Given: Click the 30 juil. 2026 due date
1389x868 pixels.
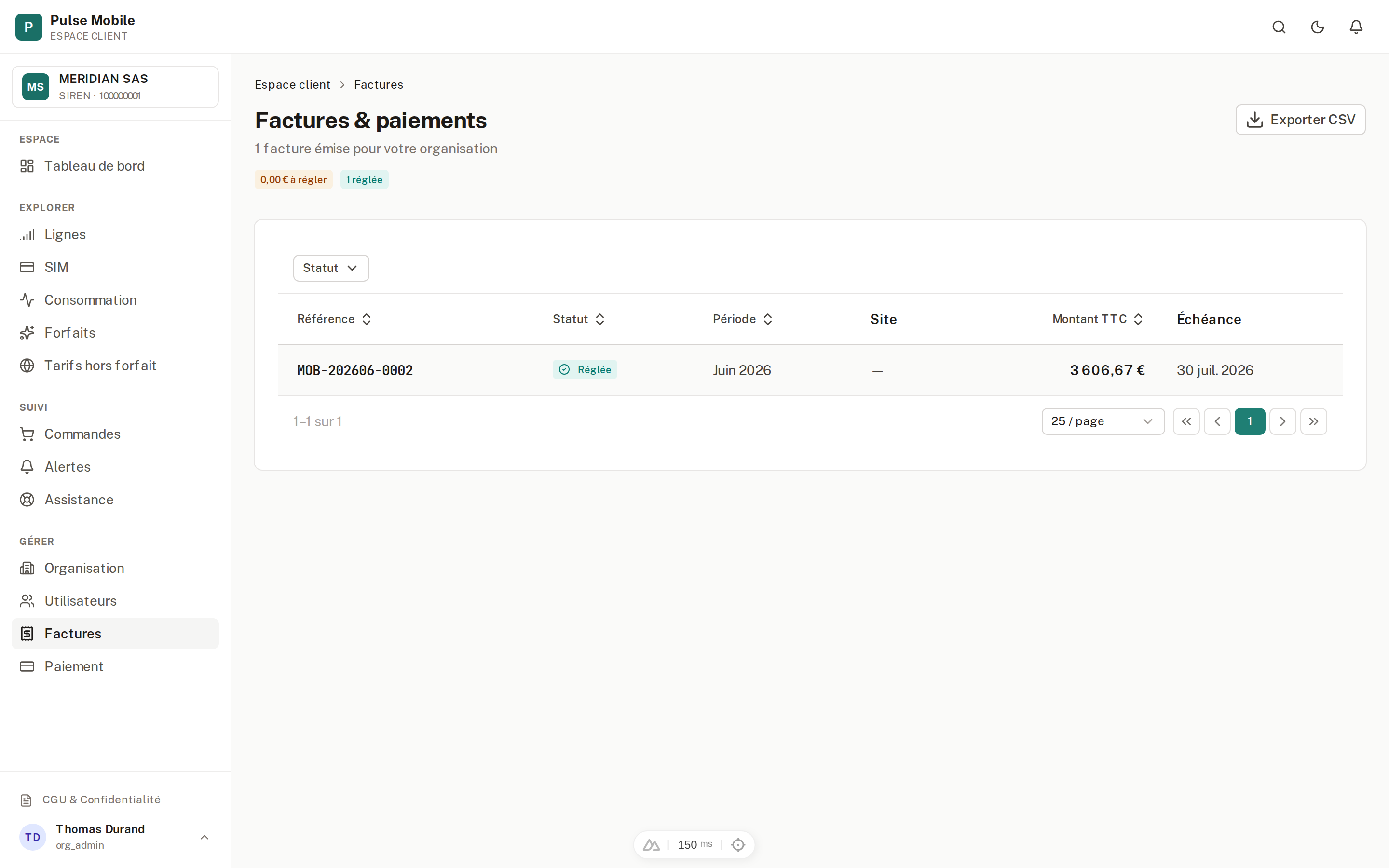Looking at the screenshot, I should point(1214,370).
